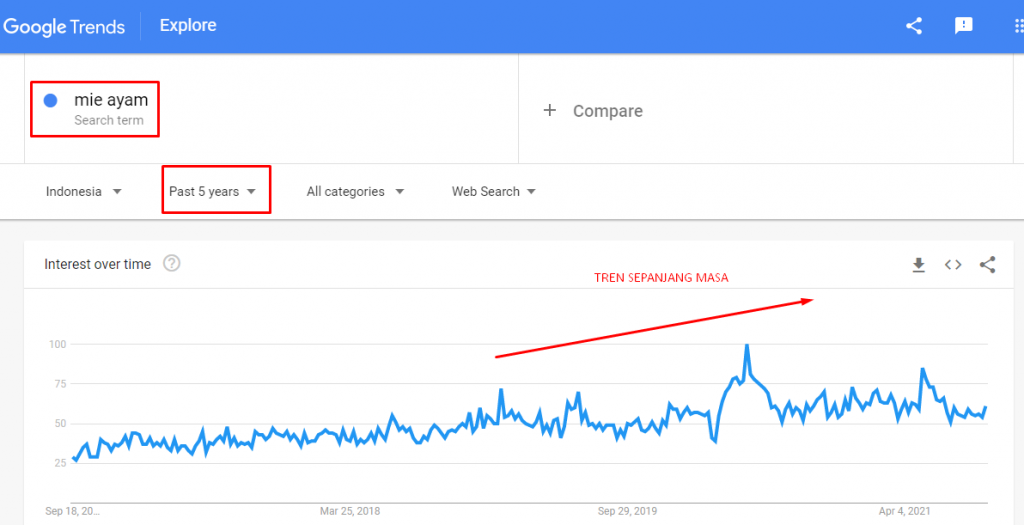Click the Mar 25, 2018 axis date label
1024x525 pixels.
(x=349, y=511)
